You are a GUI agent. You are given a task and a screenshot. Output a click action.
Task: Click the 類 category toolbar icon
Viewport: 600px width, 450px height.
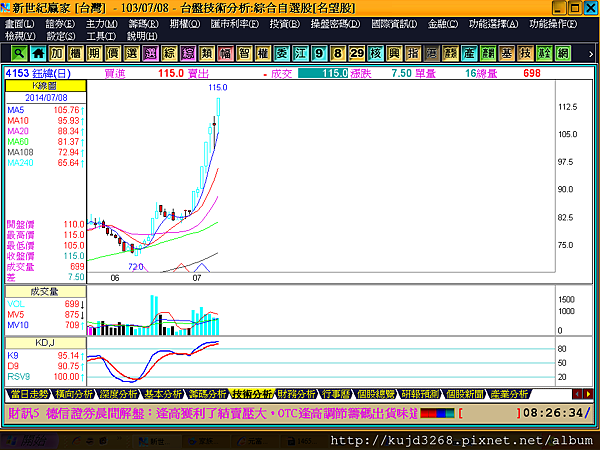tap(207, 53)
